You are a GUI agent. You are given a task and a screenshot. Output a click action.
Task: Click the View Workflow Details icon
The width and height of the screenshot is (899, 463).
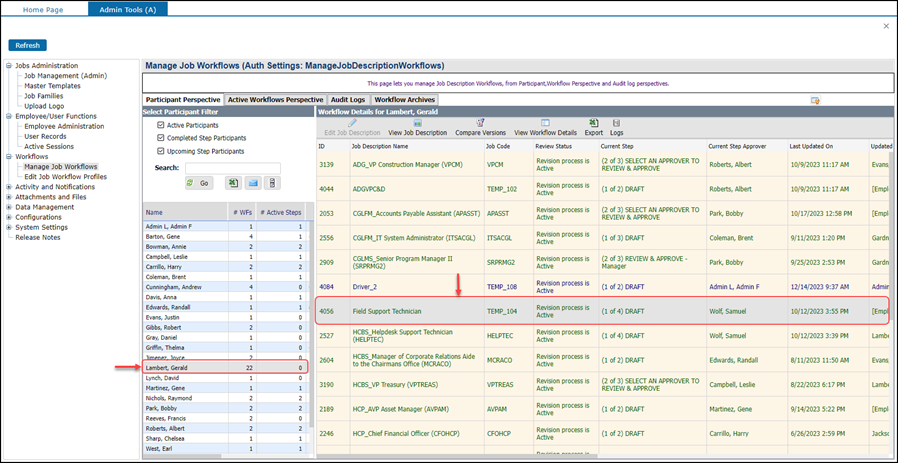point(545,122)
